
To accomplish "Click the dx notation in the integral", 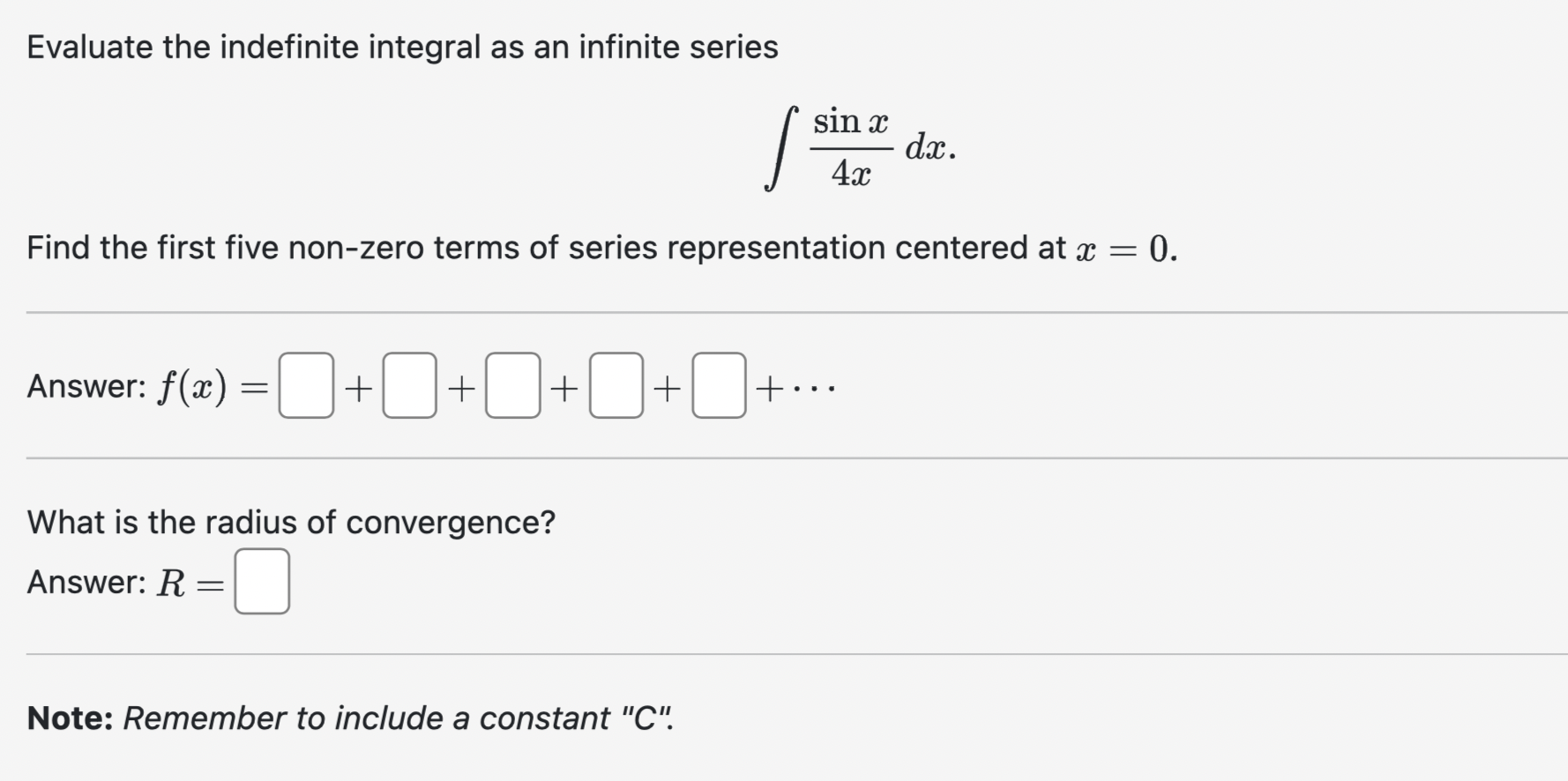I will pyautogui.click(x=928, y=146).
